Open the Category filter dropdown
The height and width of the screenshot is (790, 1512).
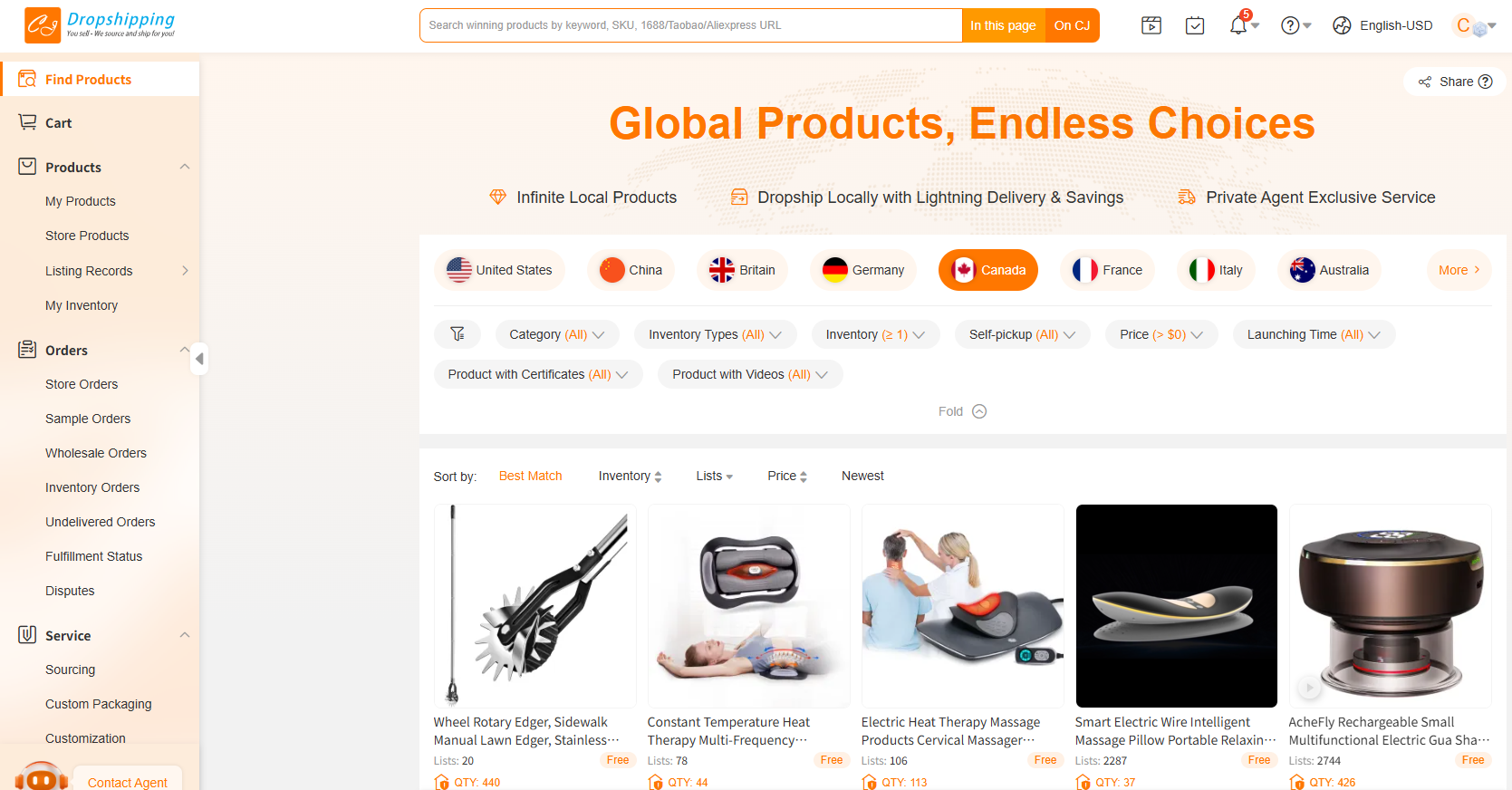[556, 334]
